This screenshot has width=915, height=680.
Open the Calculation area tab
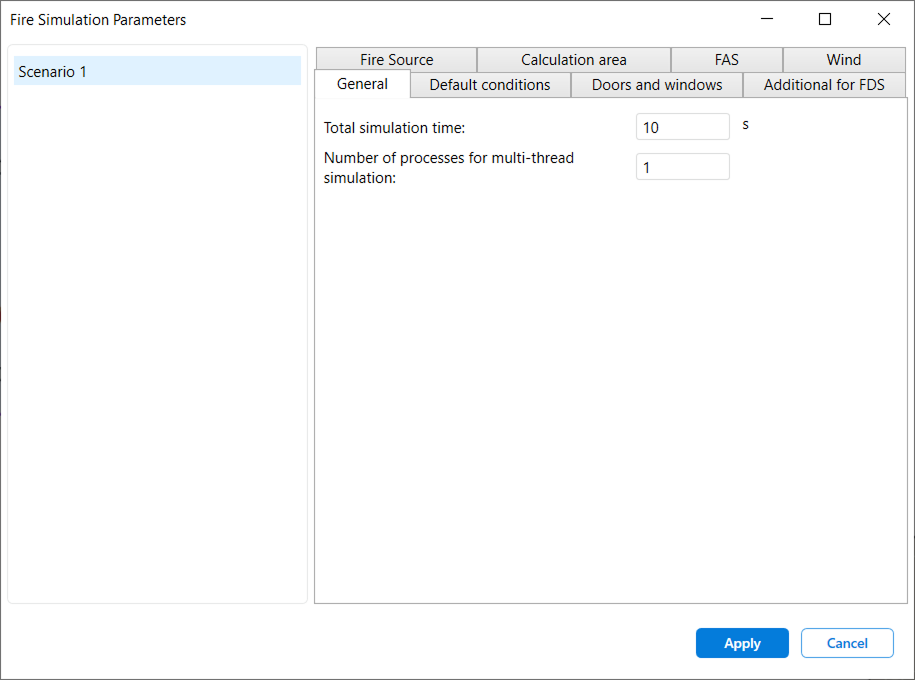(x=573, y=60)
